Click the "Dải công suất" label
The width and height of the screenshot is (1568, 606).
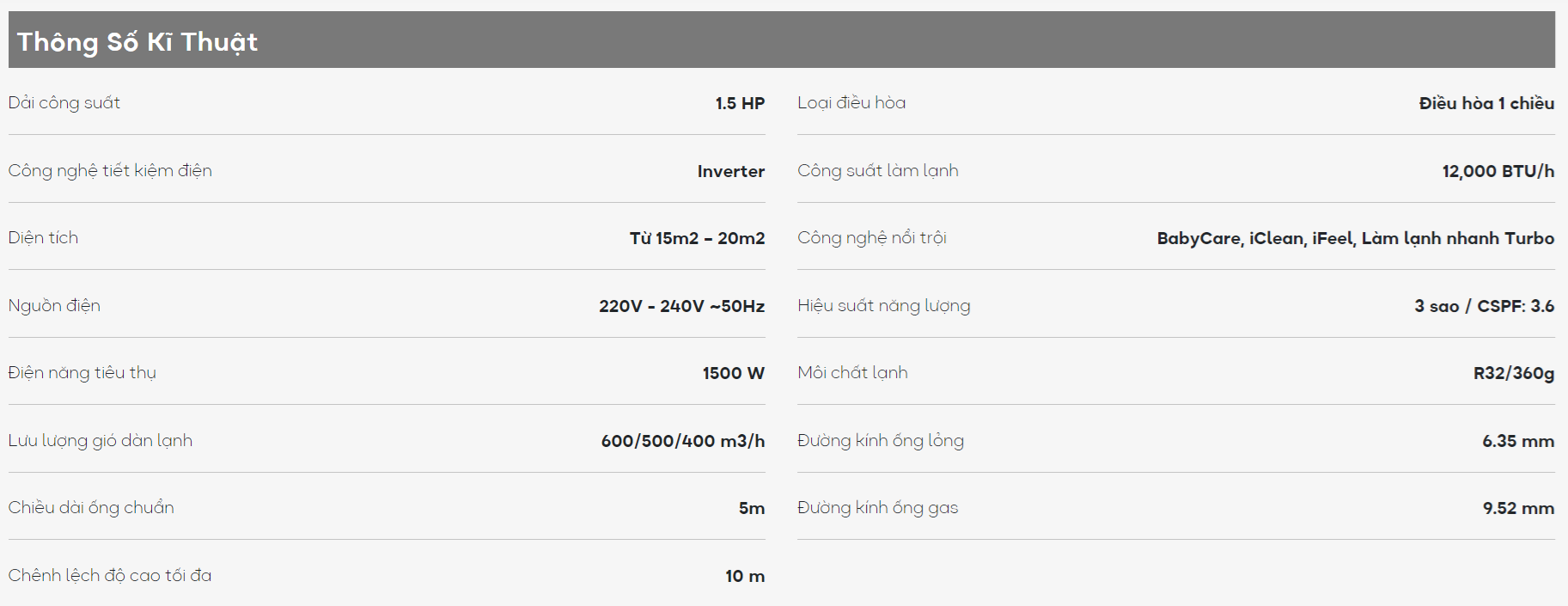[x=64, y=102]
